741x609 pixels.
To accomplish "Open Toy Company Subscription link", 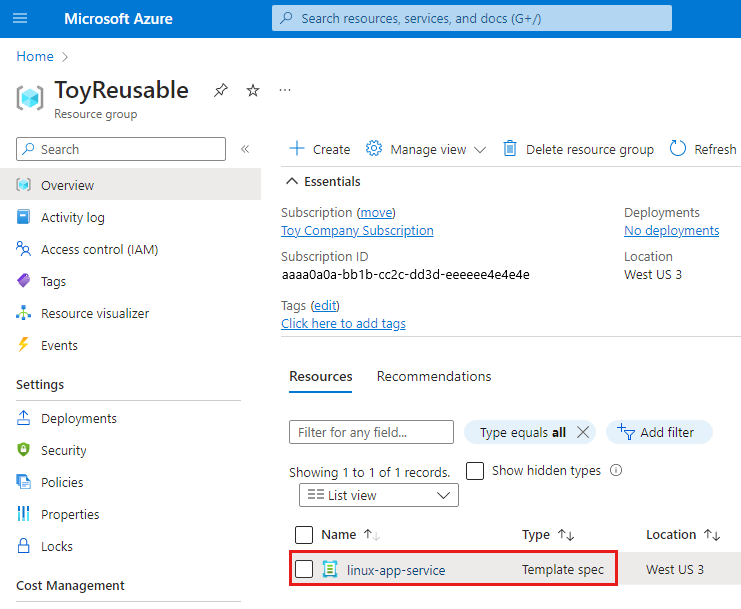I will 357,231.
